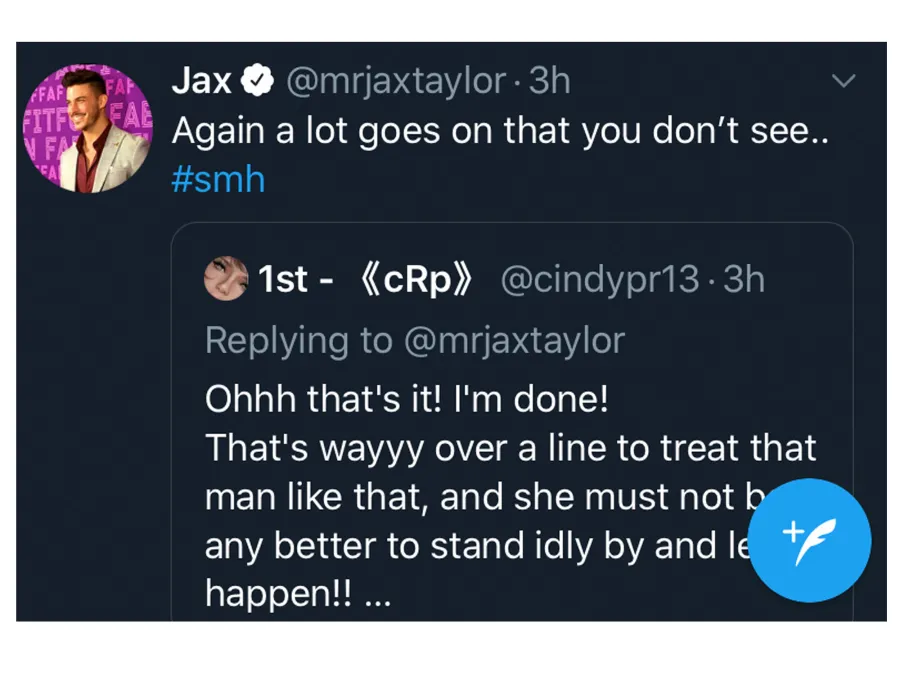Click 'Replying to @mrjaxtaylor' link

(x=415, y=340)
